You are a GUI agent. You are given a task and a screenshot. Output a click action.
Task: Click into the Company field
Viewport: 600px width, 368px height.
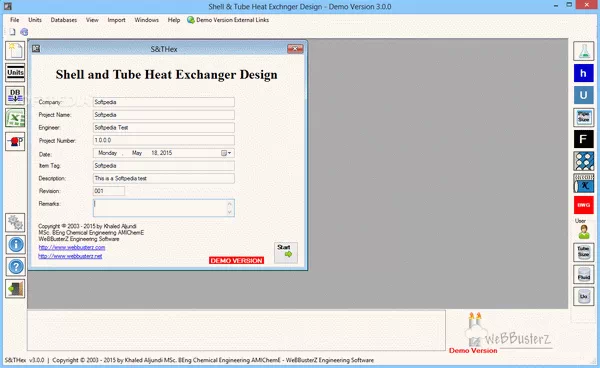[x=164, y=102]
